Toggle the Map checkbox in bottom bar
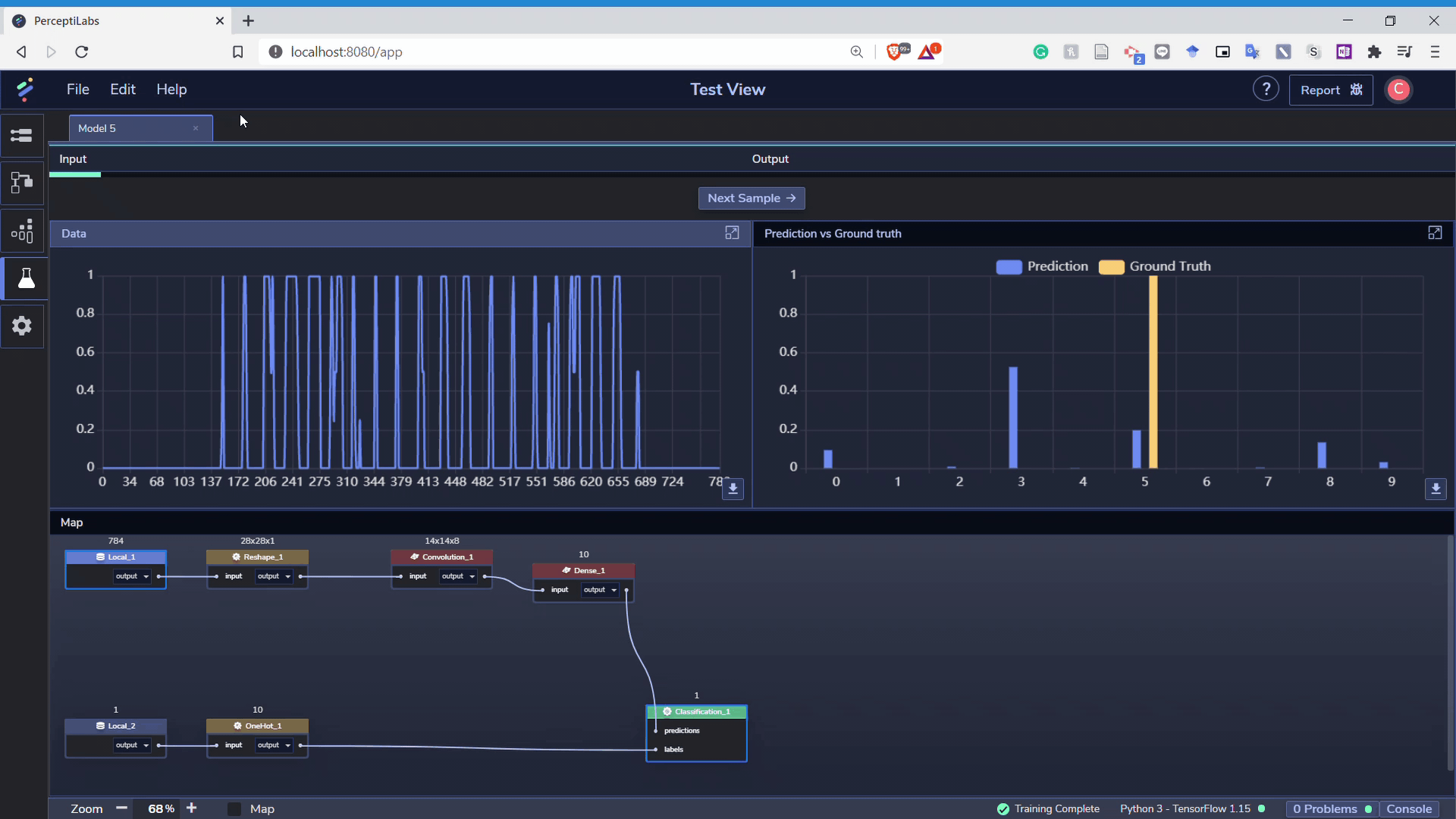Viewport: 1456px width, 819px height. point(234,809)
